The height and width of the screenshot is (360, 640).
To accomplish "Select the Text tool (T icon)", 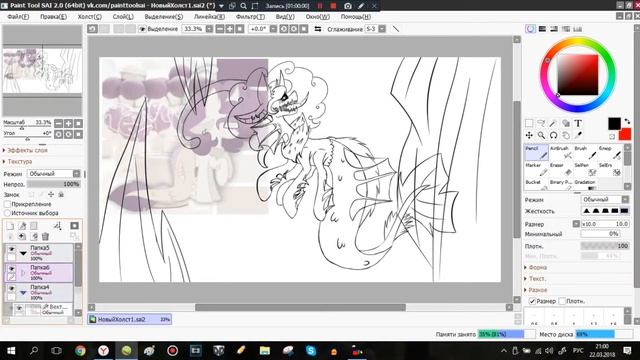I will (x=578, y=123).
